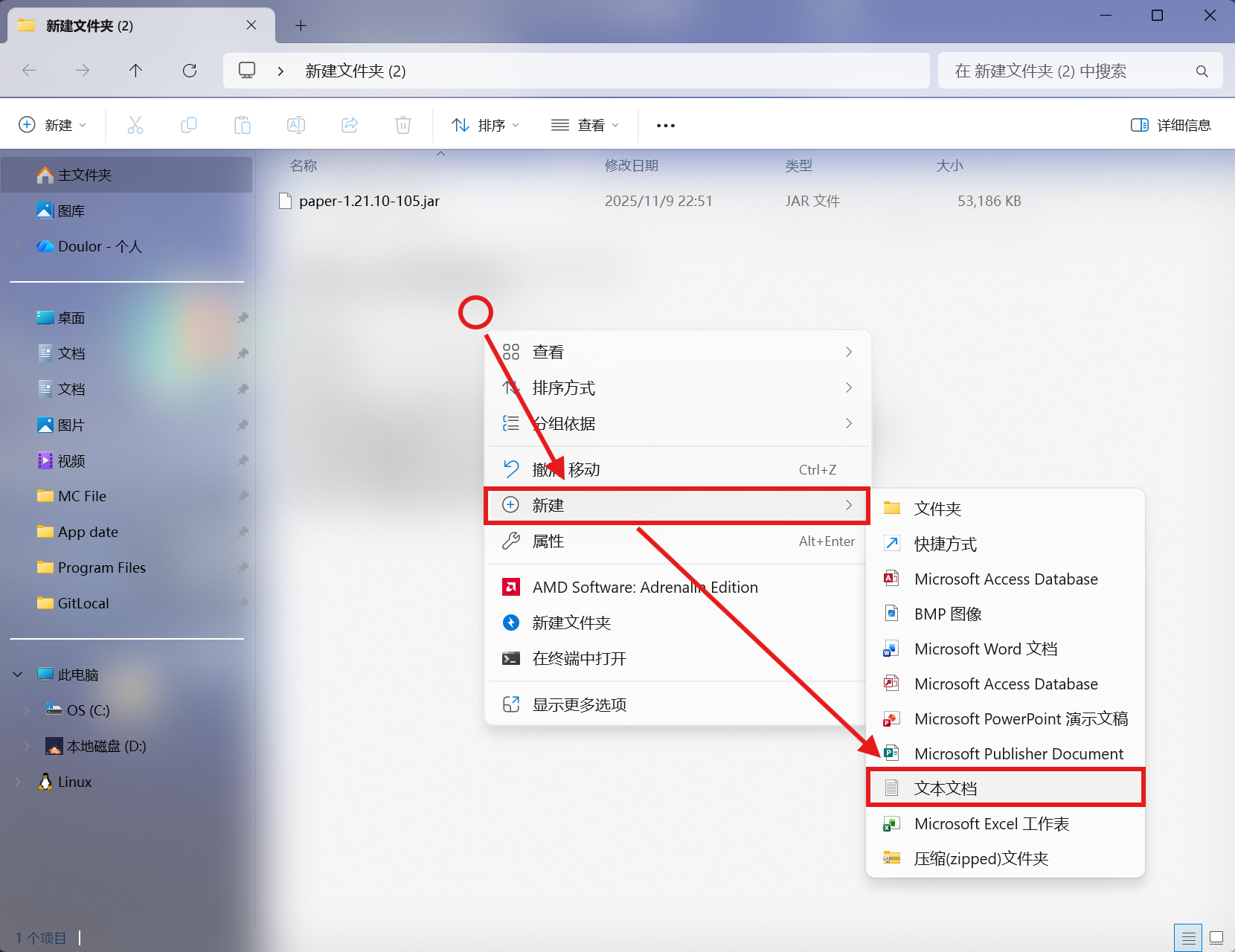Image resolution: width=1235 pixels, height=952 pixels.
Task: Refresh the folder with the refresh icon
Action: coord(190,71)
